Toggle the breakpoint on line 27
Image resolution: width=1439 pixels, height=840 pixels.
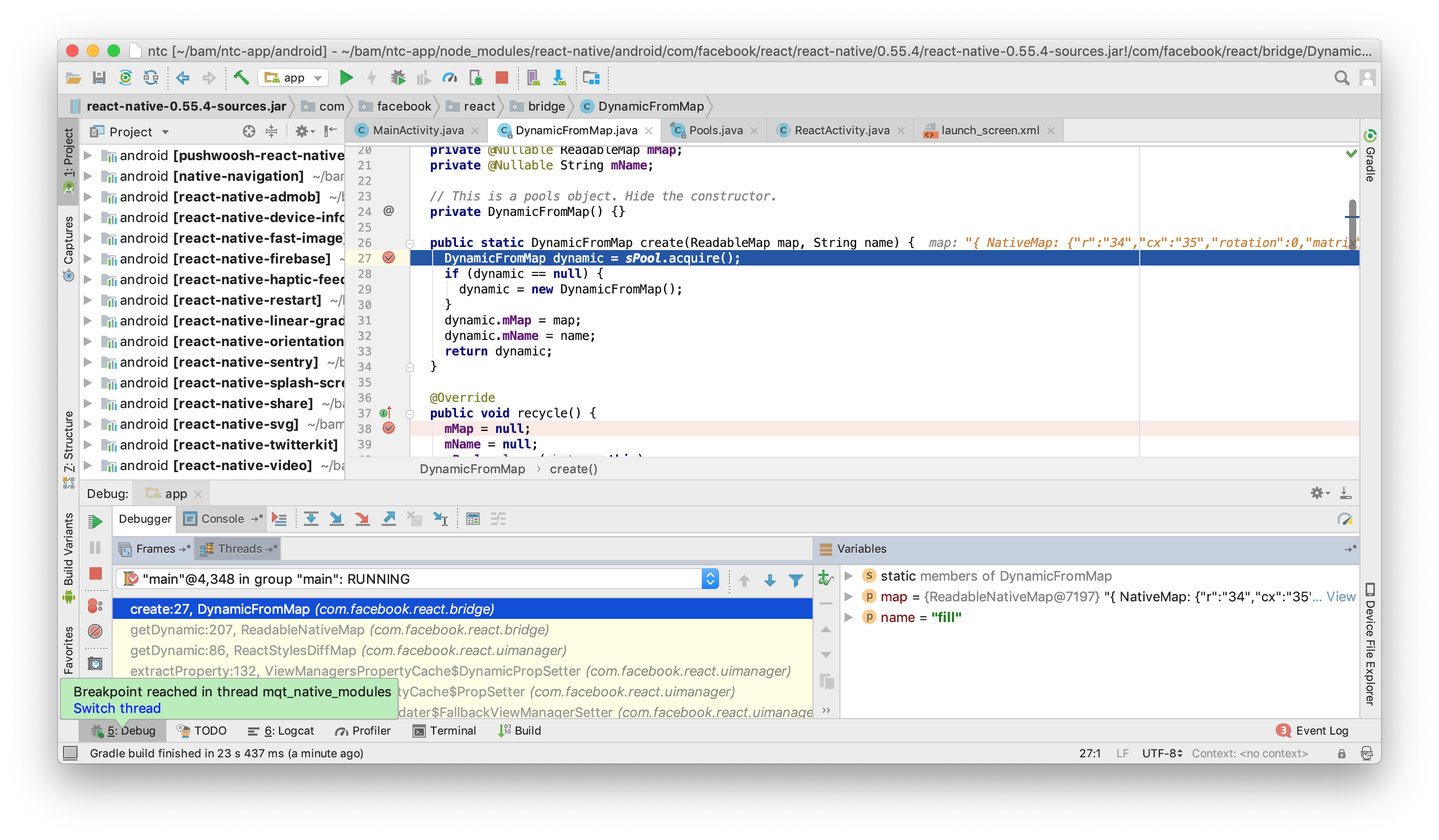389,258
